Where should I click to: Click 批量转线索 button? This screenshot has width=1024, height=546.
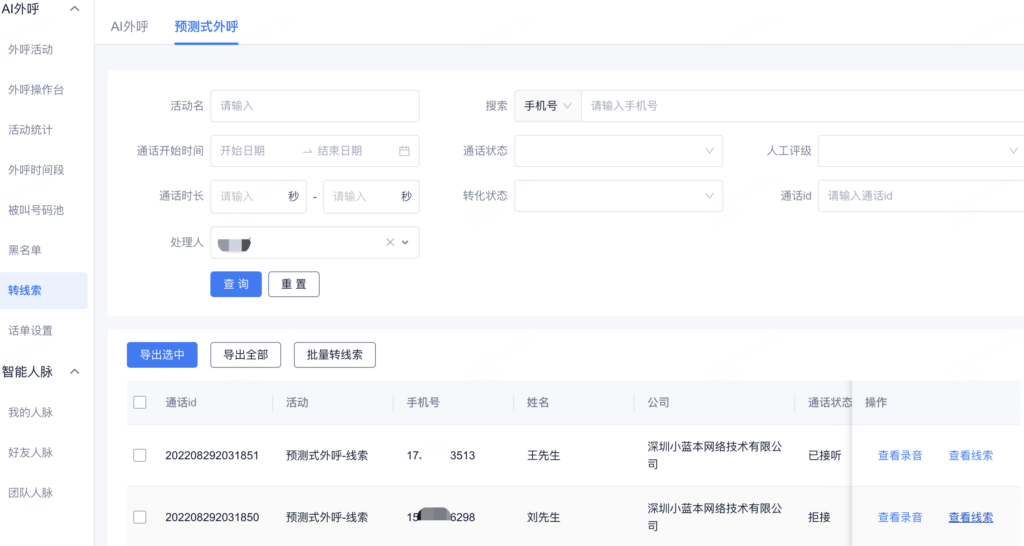tap(334, 354)
